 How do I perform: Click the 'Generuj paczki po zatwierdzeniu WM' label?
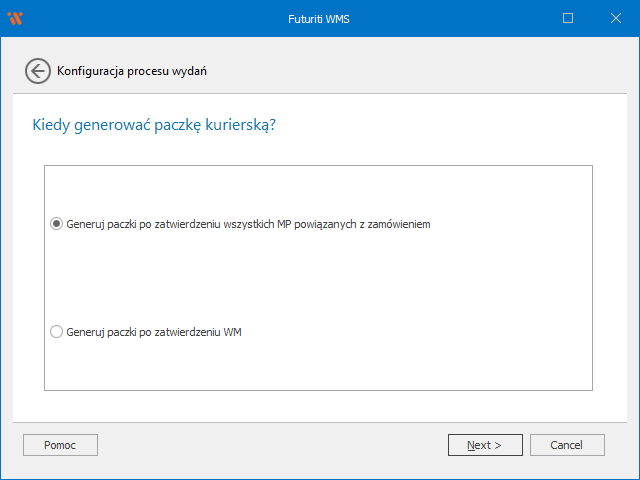[x=154, y=332]
